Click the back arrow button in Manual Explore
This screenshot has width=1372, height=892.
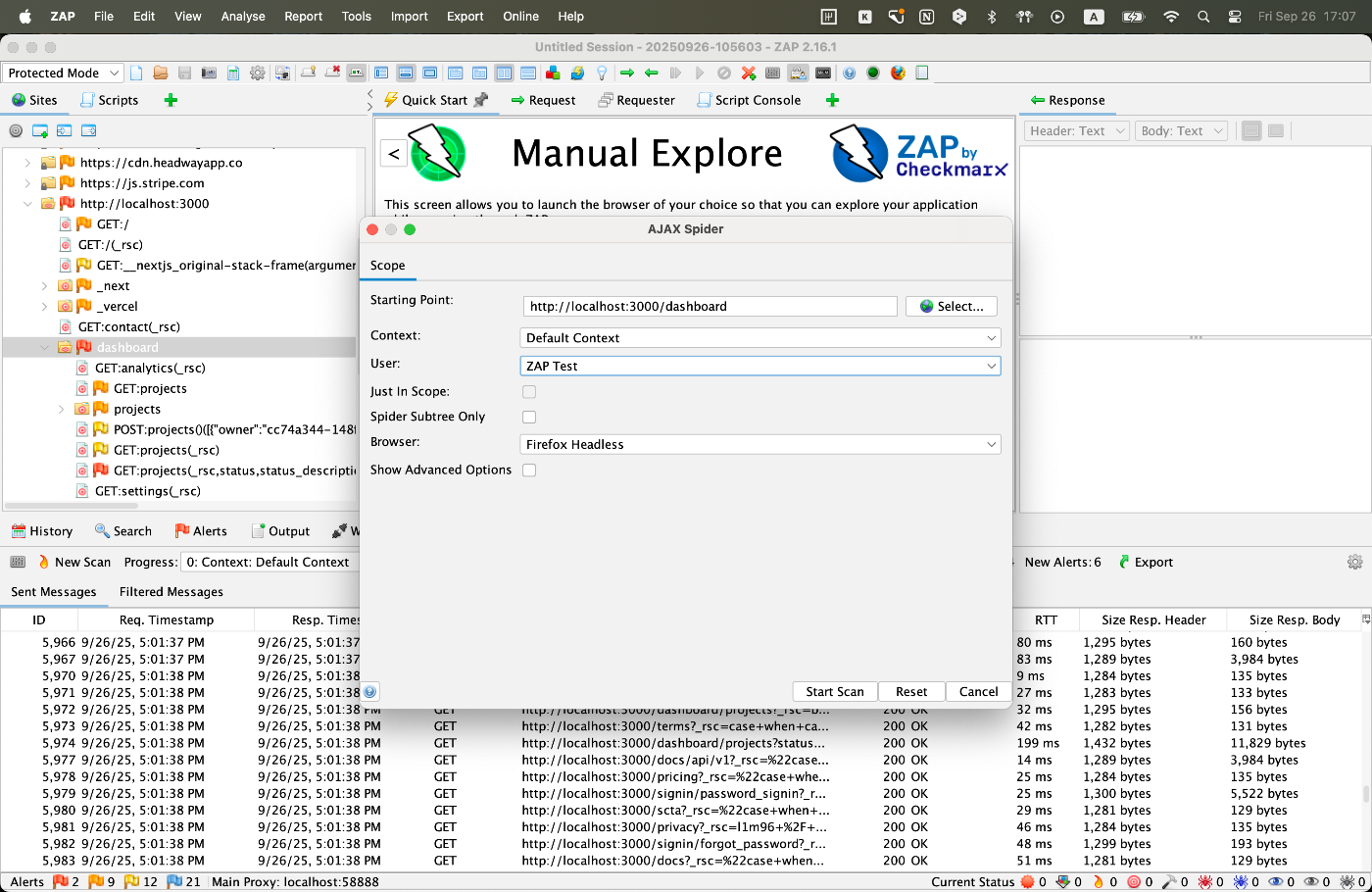pos(394,153)
